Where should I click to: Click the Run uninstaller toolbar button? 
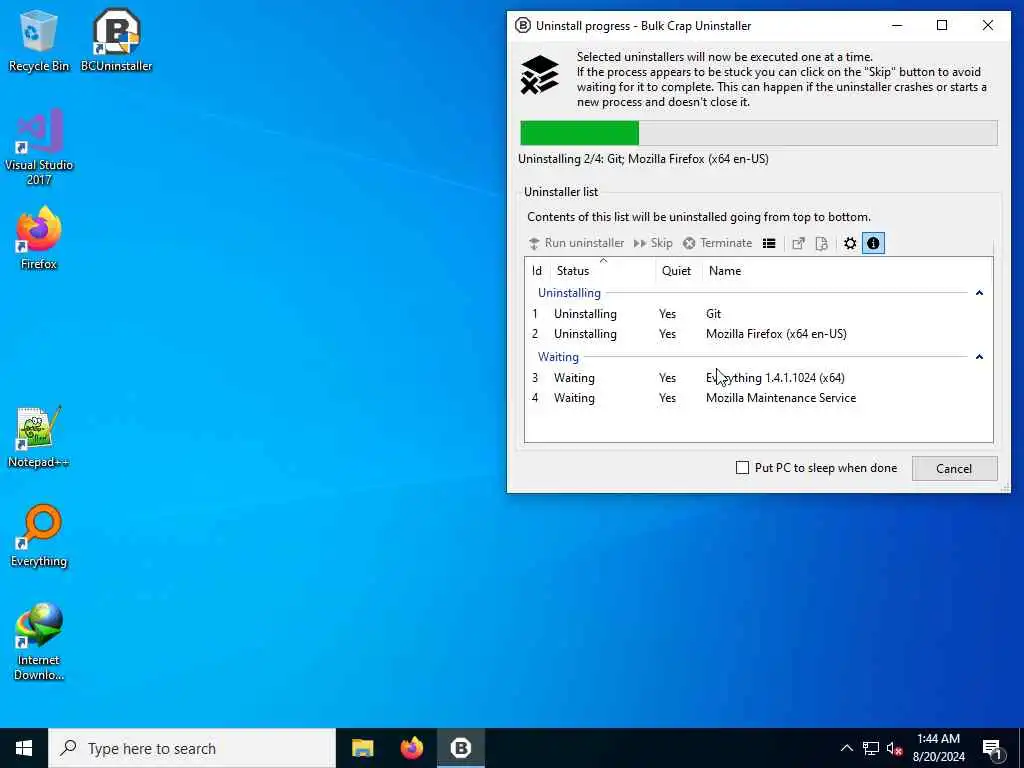tap(576, 243)
